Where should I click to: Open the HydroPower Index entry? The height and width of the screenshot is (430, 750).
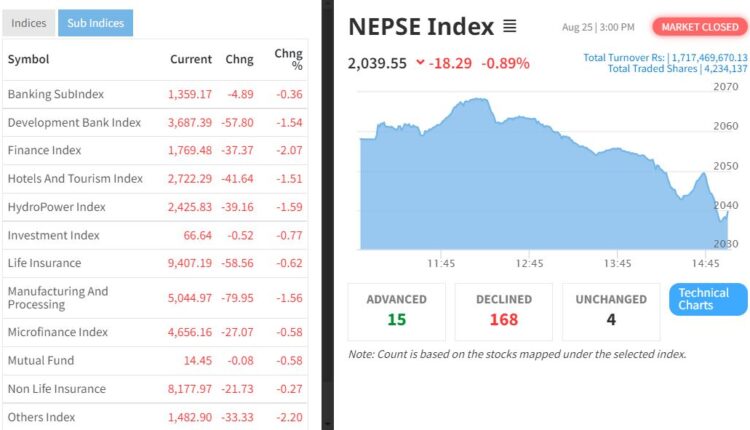point(56,207)
